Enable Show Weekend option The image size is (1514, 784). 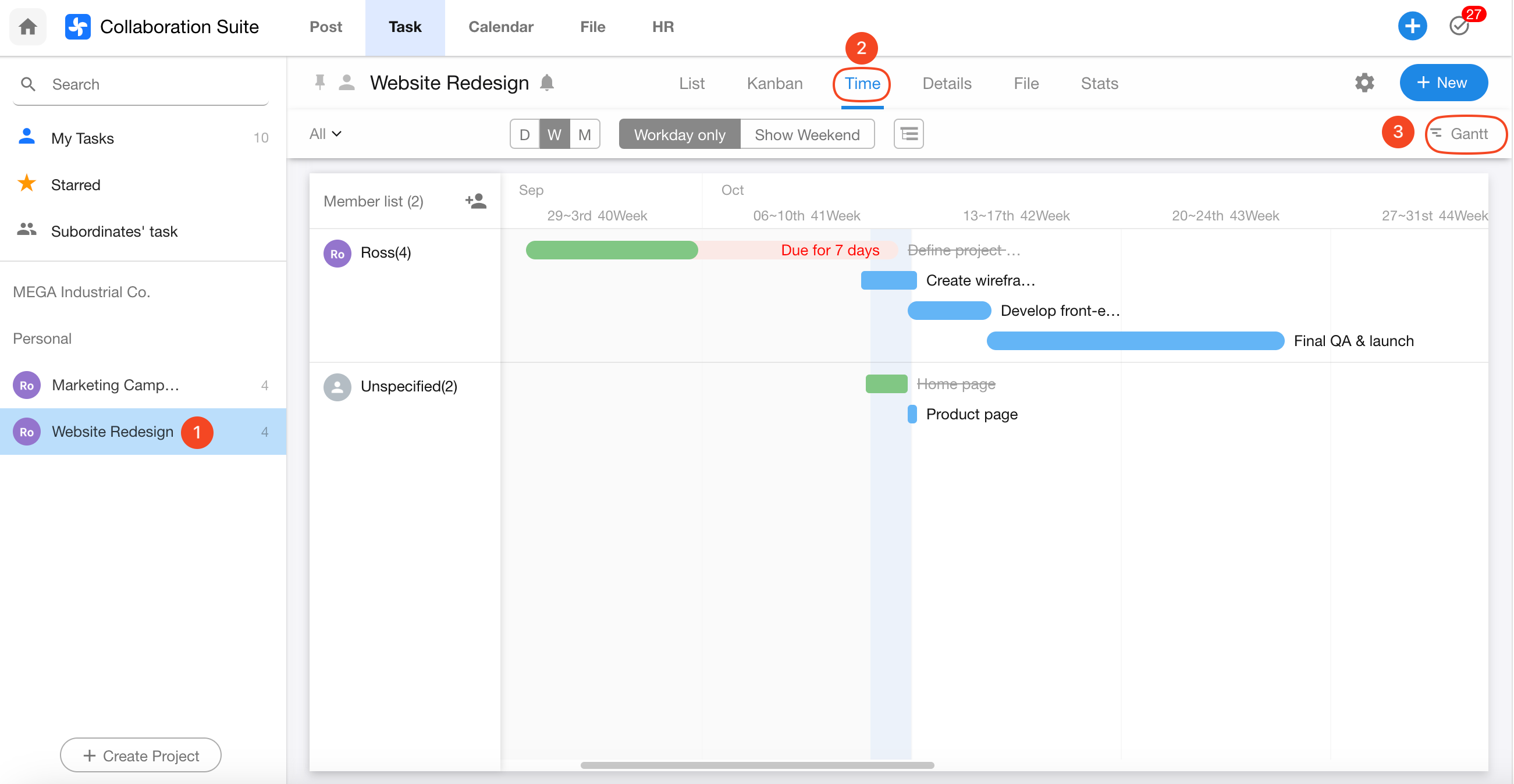tap(806, 134)
